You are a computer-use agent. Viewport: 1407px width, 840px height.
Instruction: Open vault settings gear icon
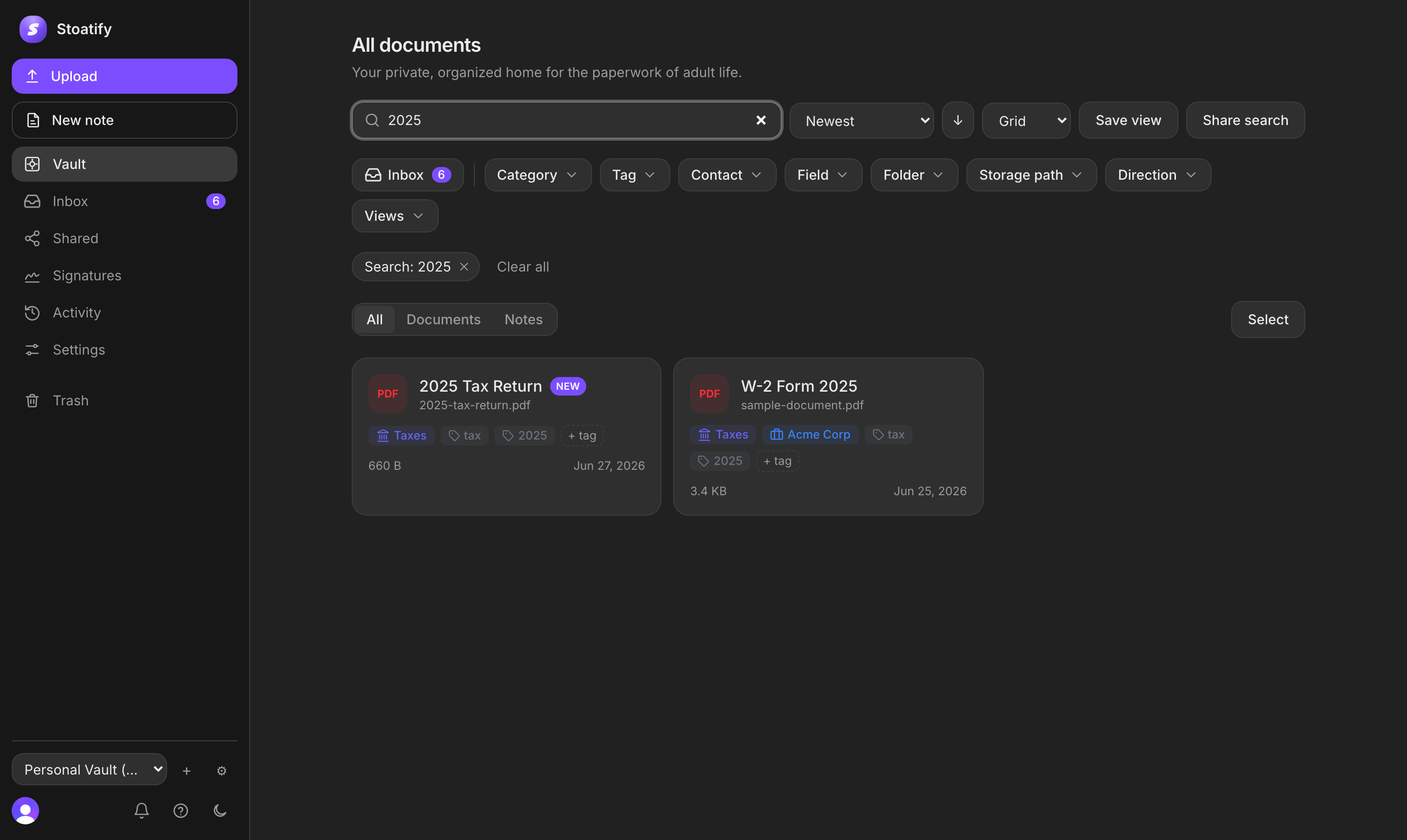(221, 771)
